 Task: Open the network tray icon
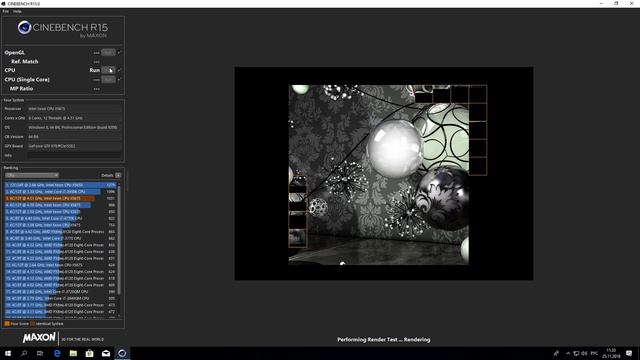576,353
